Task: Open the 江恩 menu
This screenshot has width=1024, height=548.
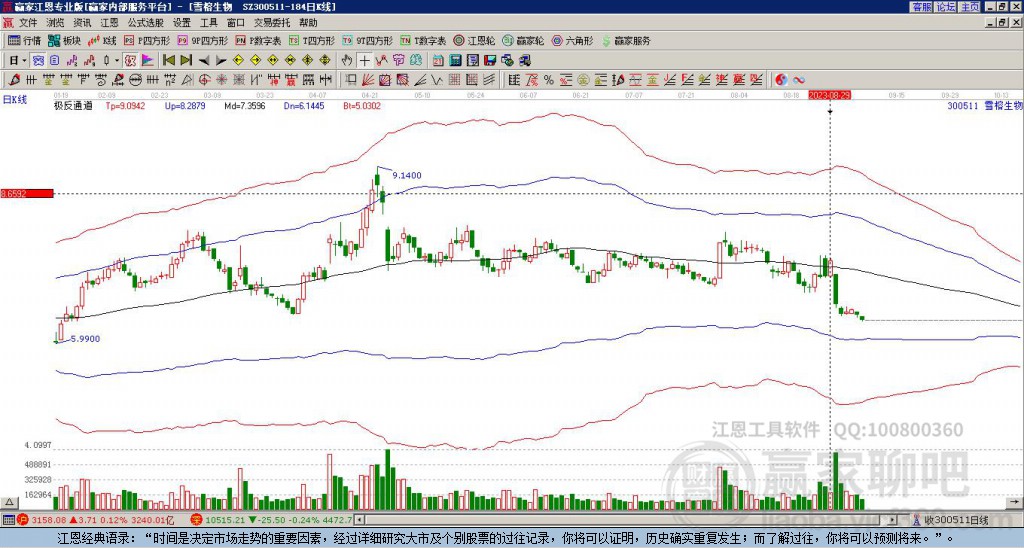Action: tap(109, 23)
